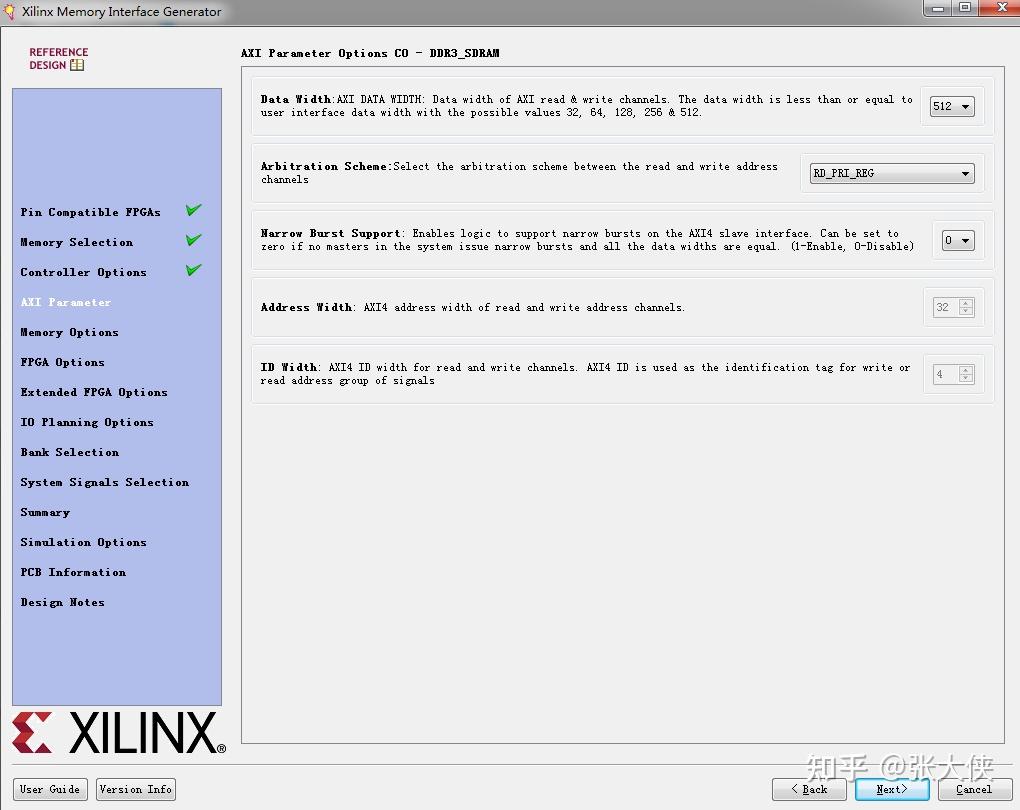Click the User Guide button
Viewport: 1020px width, 810px height.
coord(50,789)
